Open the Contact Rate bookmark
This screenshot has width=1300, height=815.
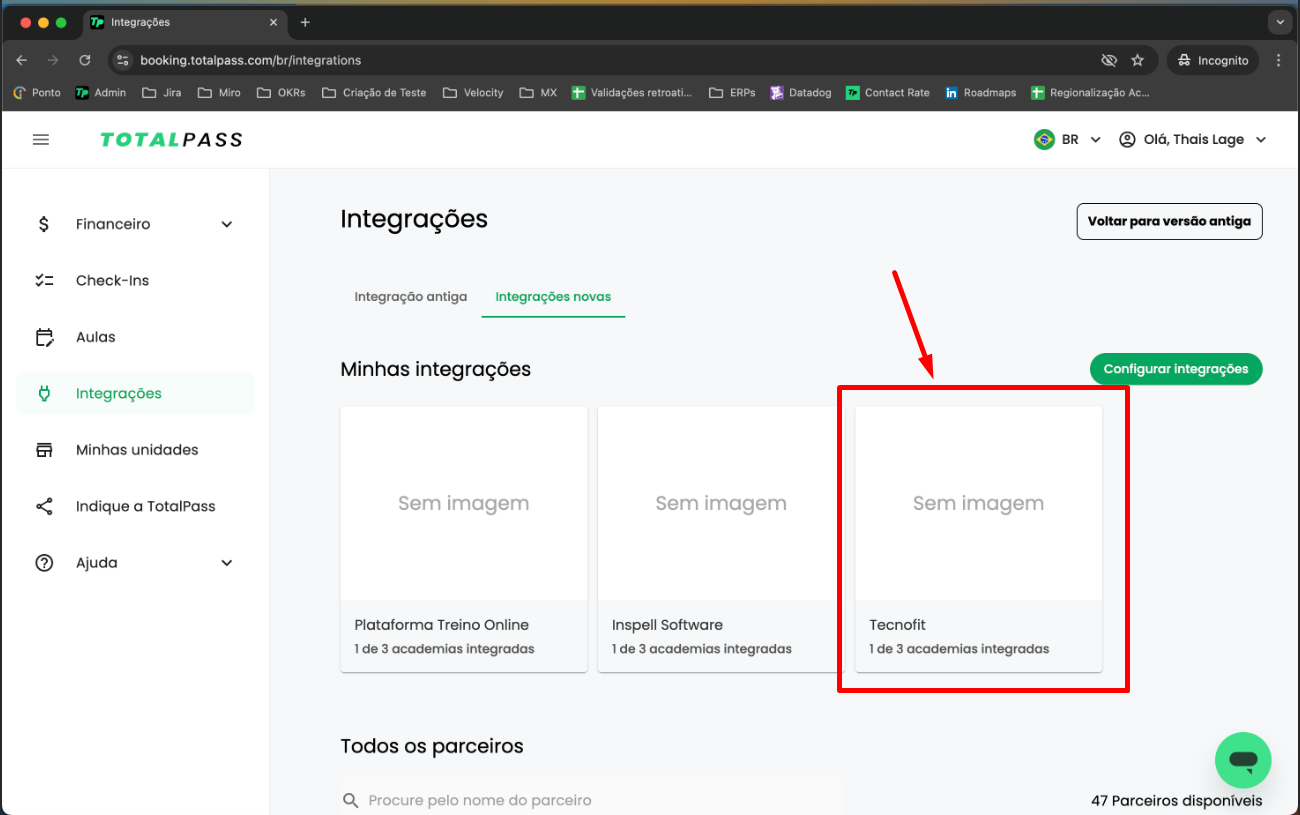[x=888, y=92]
